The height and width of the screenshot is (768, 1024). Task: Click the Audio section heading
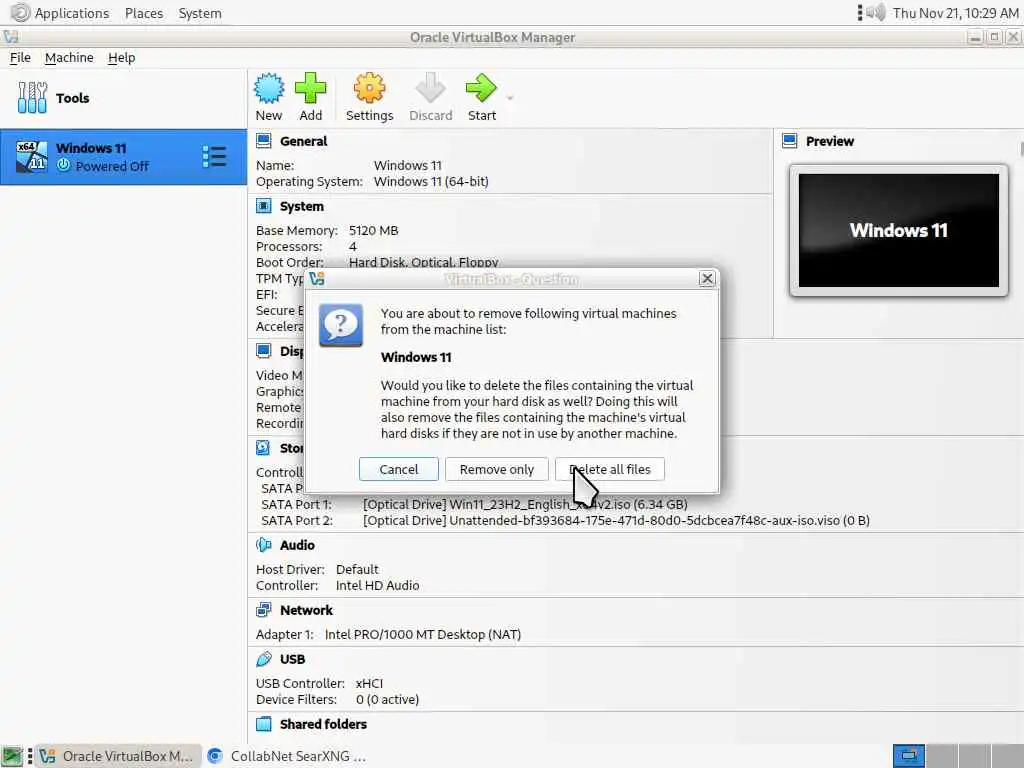[x=297, y=545]
